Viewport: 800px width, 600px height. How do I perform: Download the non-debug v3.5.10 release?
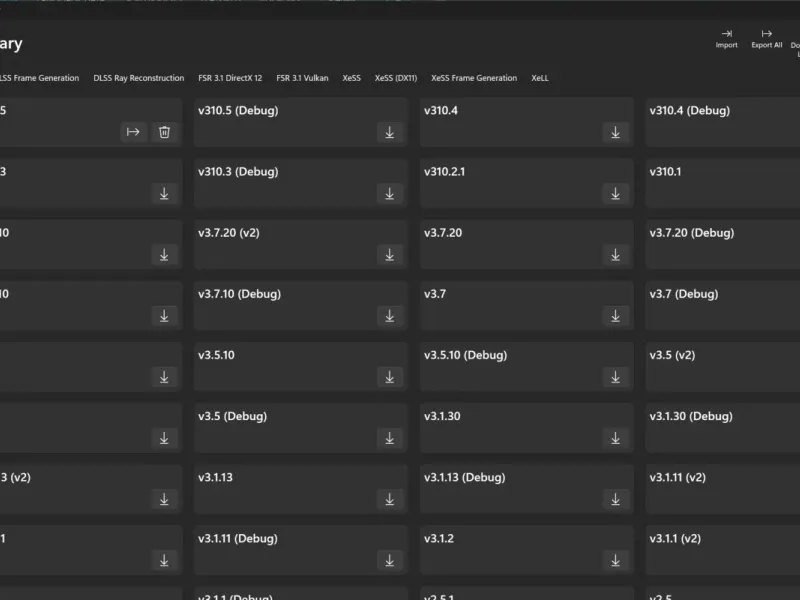[390, 377]
